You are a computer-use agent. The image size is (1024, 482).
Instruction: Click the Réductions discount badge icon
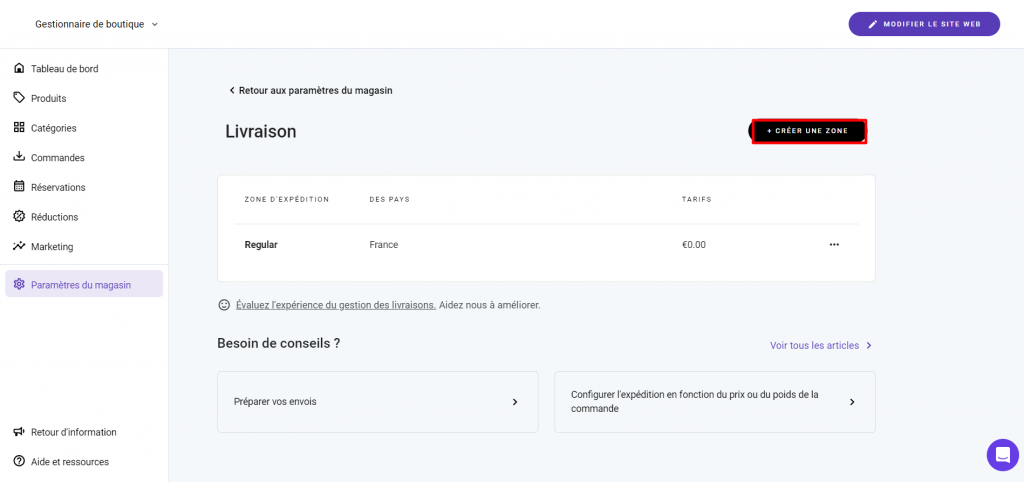tap(19, 216)
